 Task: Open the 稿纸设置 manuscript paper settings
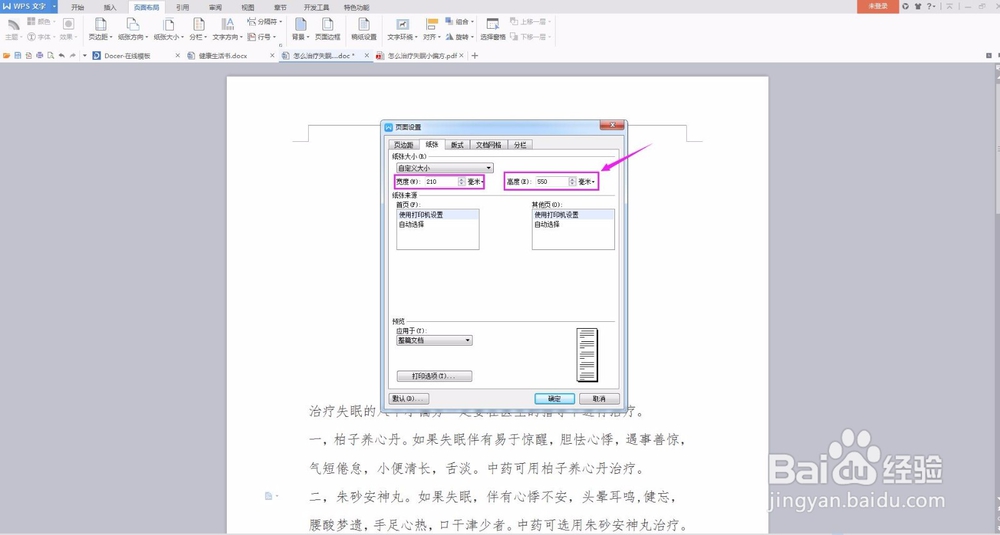(364, 29)
